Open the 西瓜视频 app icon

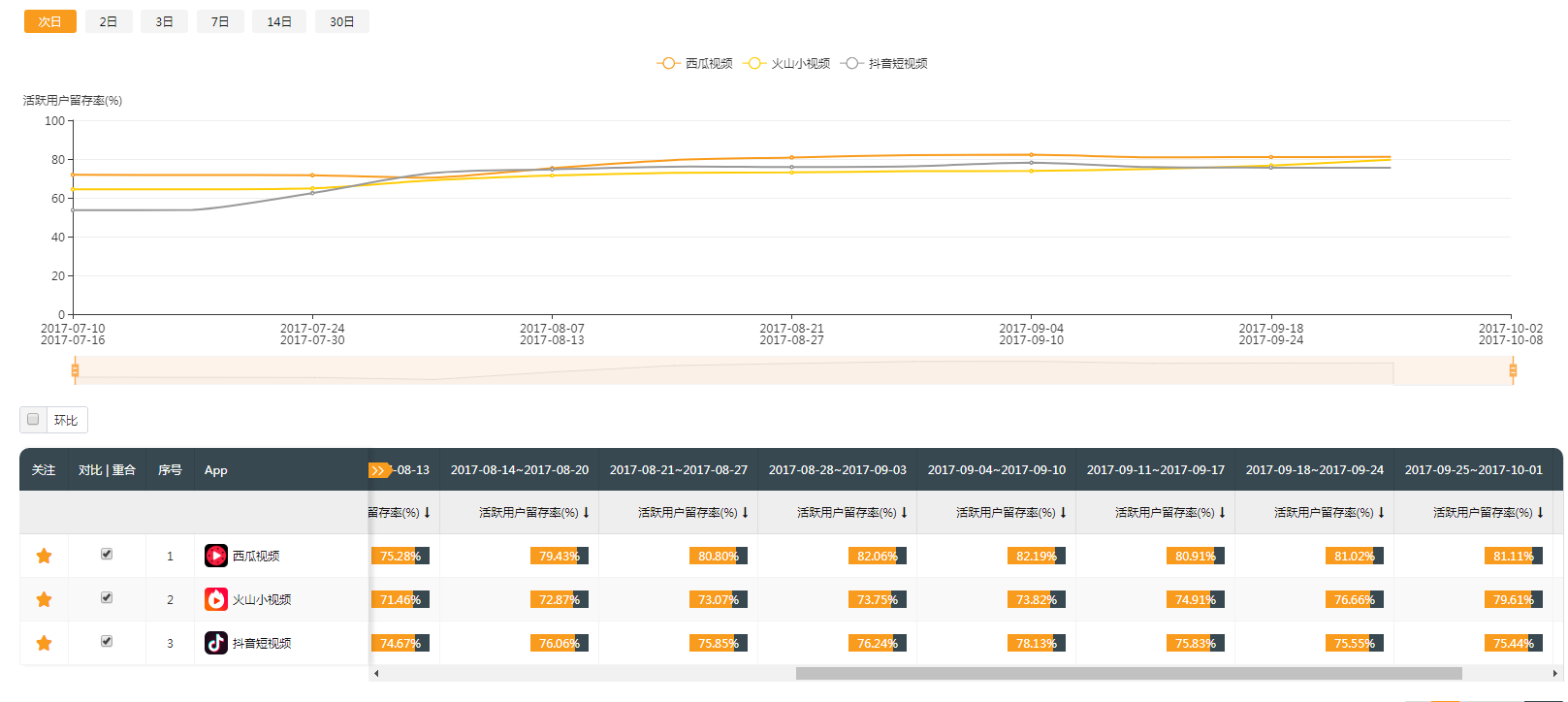(216, 556)
